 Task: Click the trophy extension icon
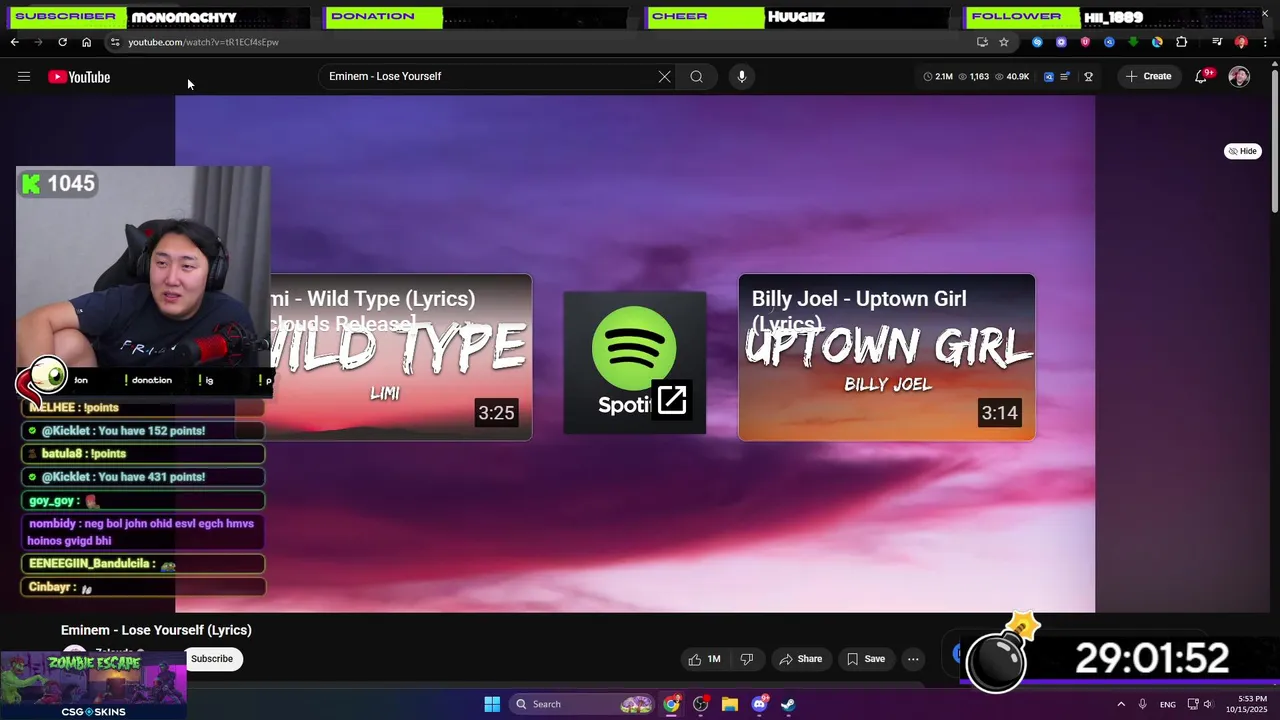[x=1088, y=76]
